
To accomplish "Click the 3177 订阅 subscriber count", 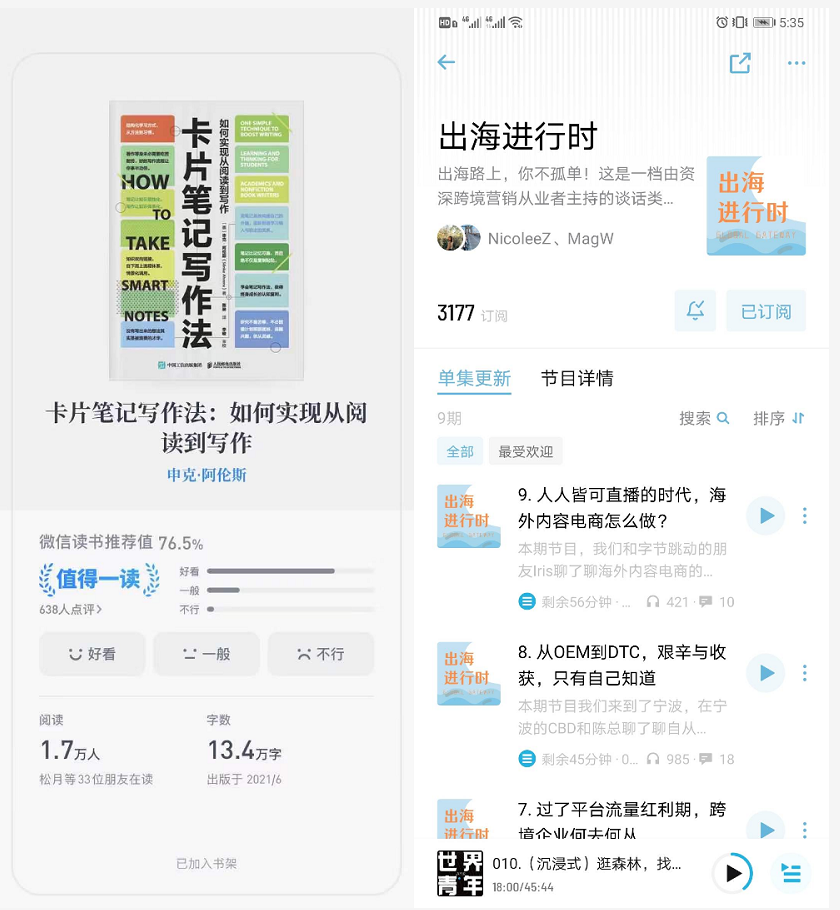I will point(472,314).
